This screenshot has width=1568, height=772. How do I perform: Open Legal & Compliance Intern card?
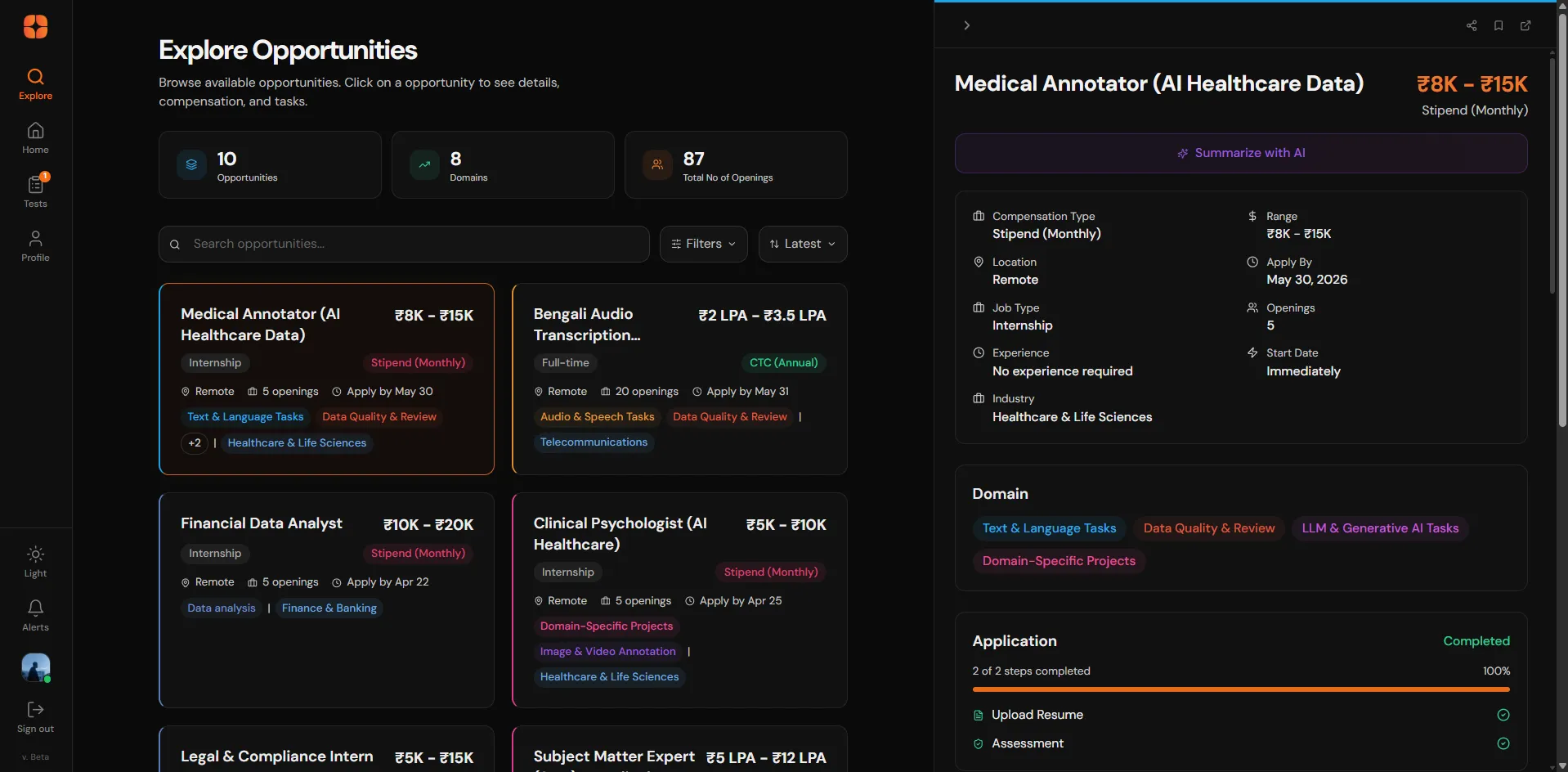[326, 749]
